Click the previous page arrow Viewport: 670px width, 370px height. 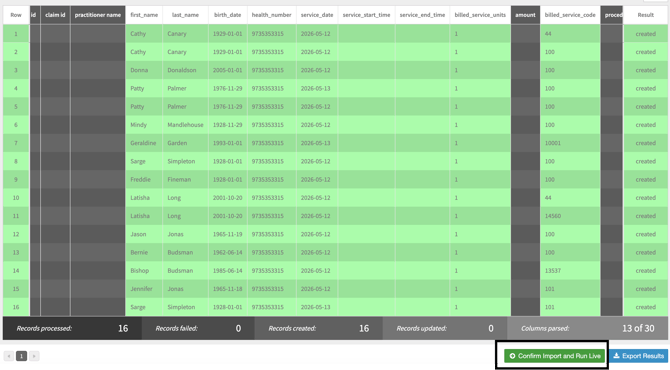tap(9, 356)
